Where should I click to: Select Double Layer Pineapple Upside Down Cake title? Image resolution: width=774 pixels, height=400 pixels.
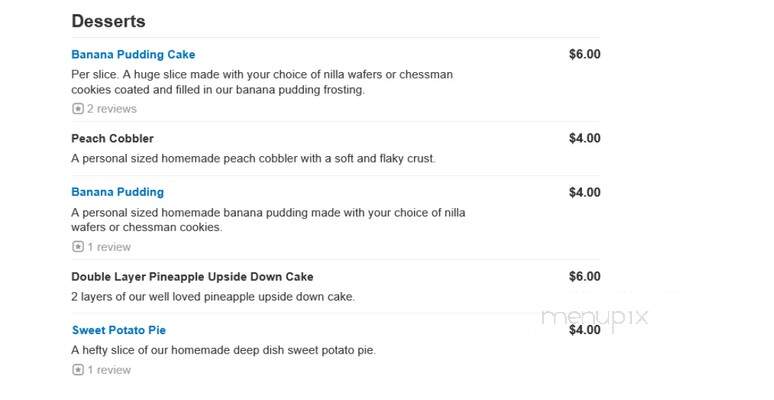(193, 277)
